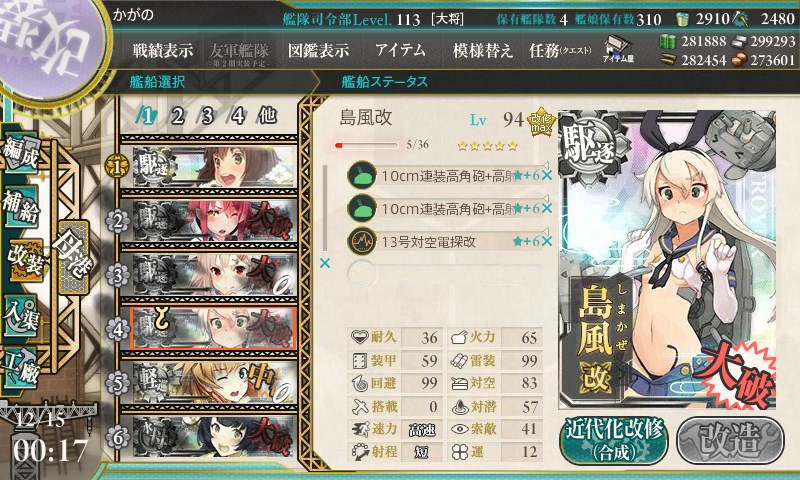800x480 pixels.
Task: Switch to fleet tab 4
Action: click(237, 116)
